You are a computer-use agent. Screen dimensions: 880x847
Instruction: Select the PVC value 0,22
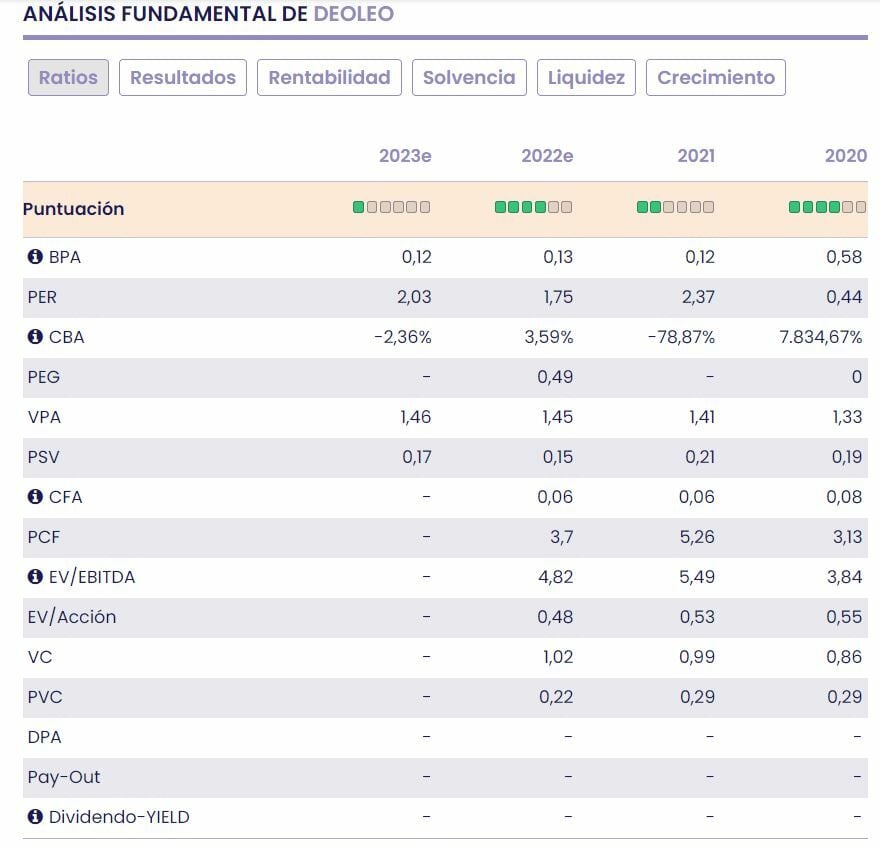556,697
